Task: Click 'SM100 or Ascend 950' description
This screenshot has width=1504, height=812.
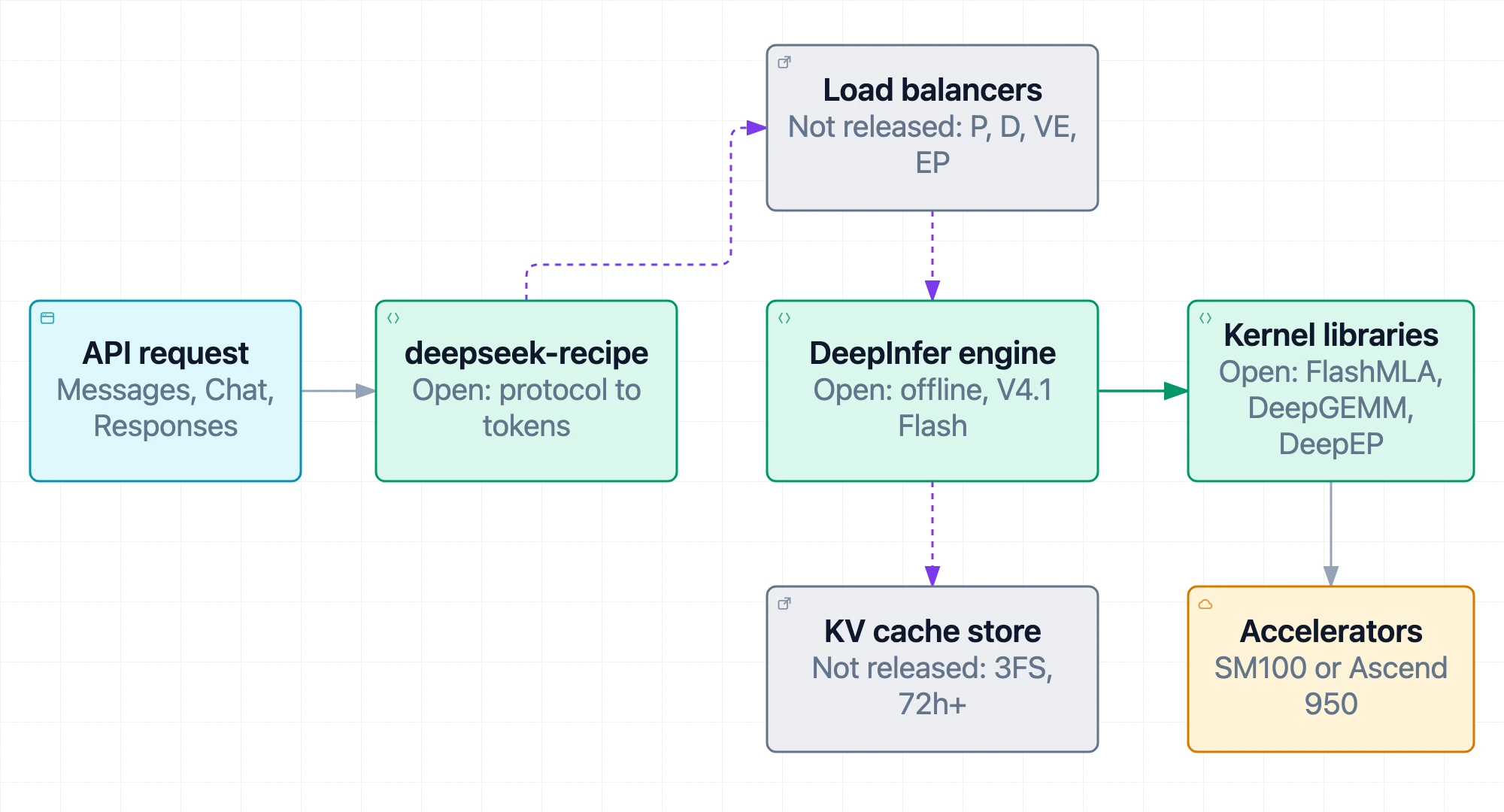Action: pos(1331,686)
